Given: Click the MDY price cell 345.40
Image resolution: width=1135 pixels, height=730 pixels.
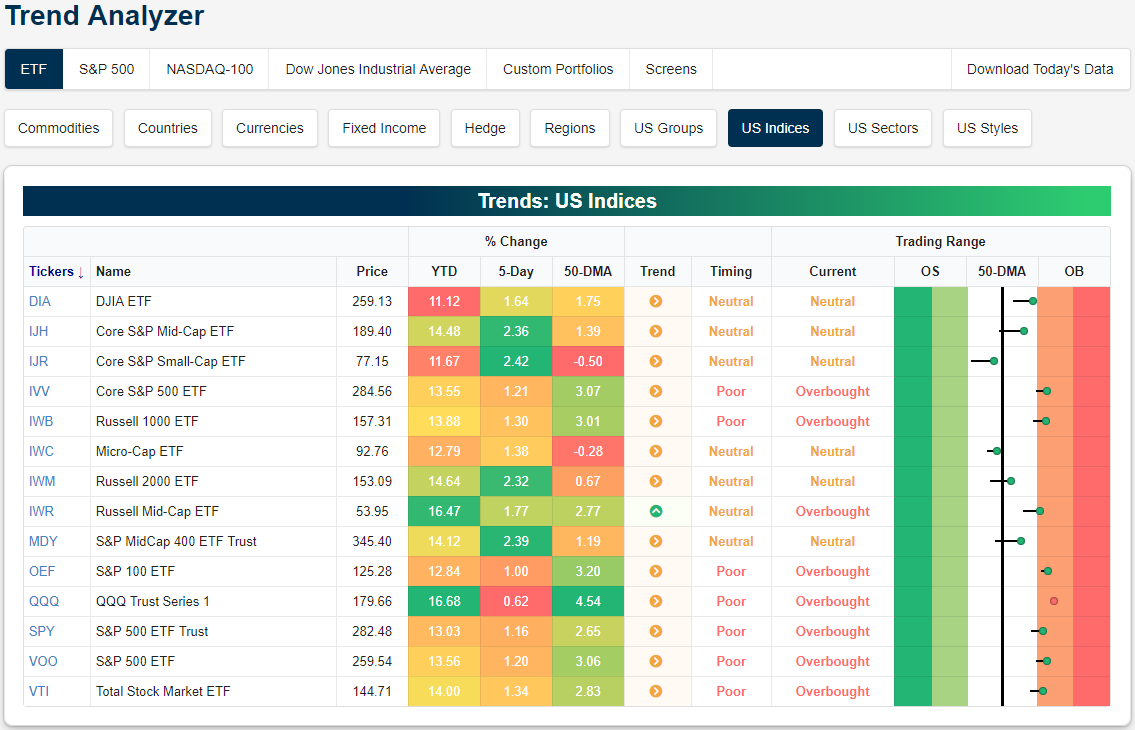Looking at the screenshot, I should (x=370, y=541).
